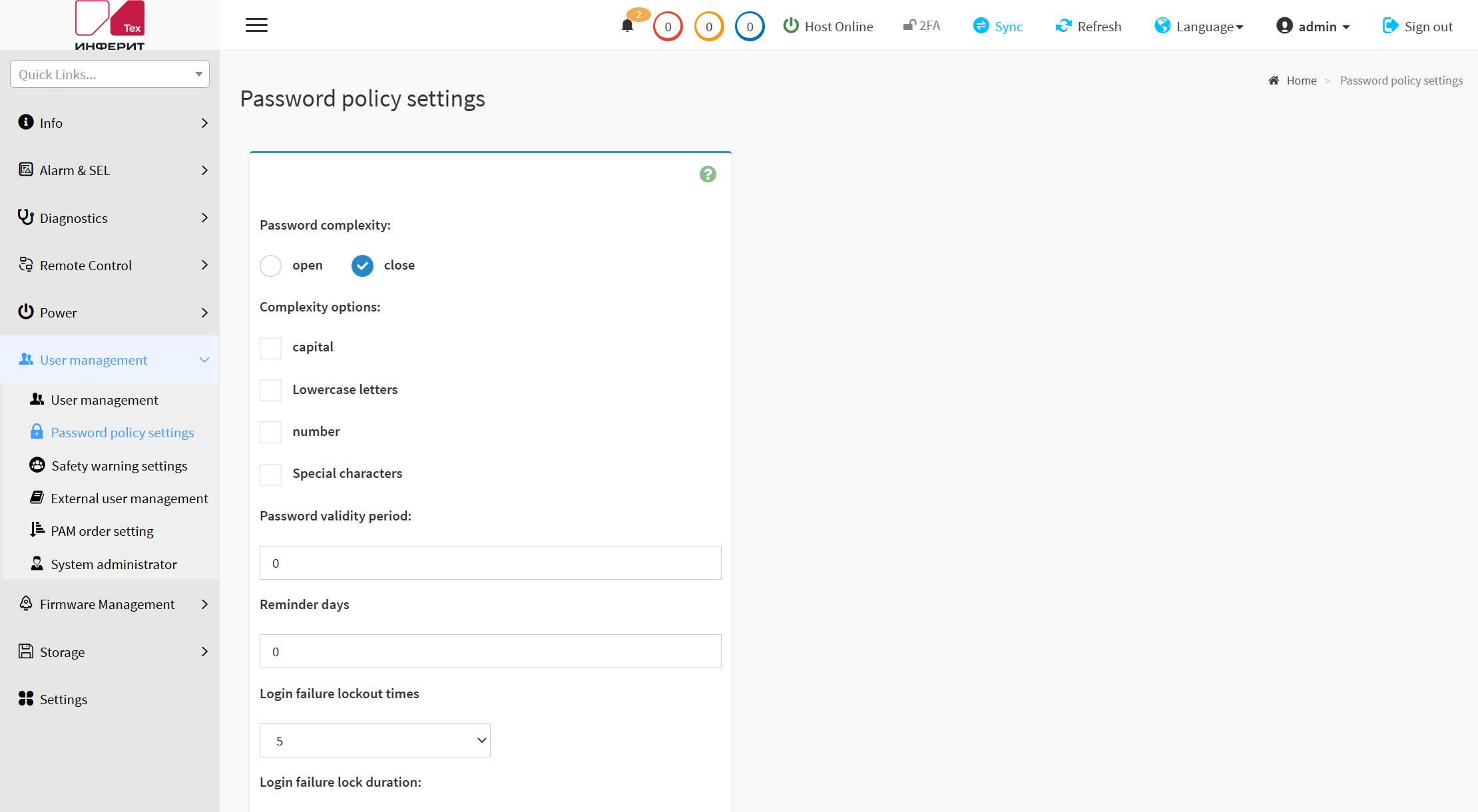The width and height of the screenshot is (1478, 812).
Task: Open the green help question icon
Action: [x=708, y=174]
